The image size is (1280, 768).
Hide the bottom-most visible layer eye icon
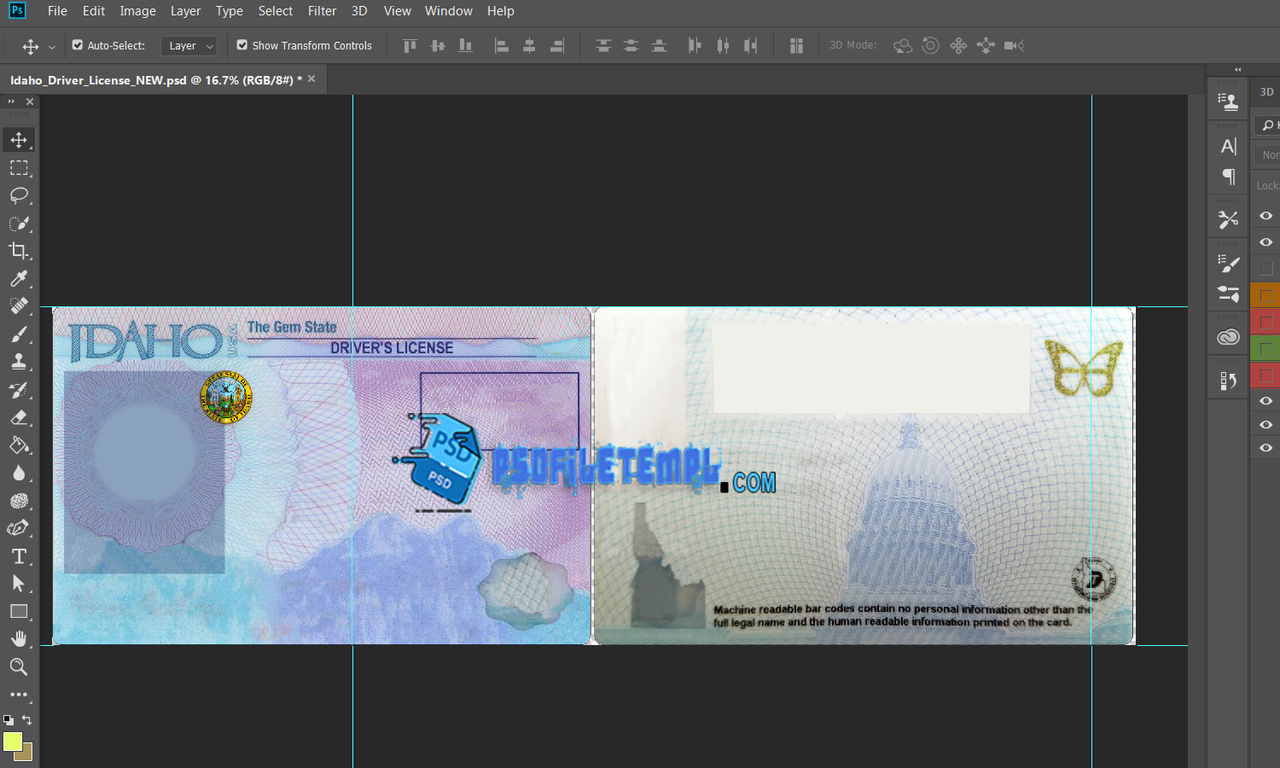pyautogui.click(x=1266, y=449)
